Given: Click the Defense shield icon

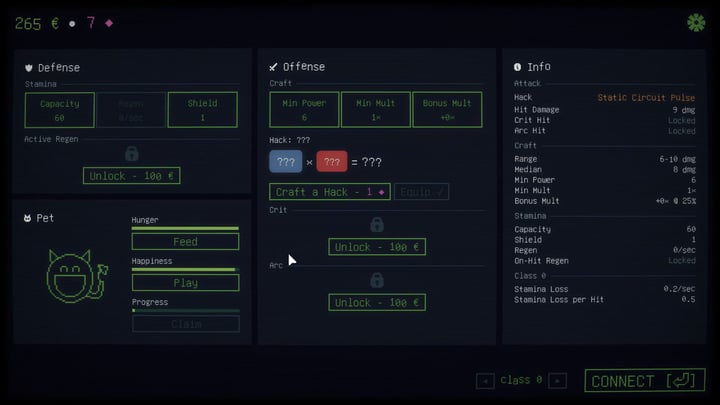Looking at the screenshot, I should [29, 68].
